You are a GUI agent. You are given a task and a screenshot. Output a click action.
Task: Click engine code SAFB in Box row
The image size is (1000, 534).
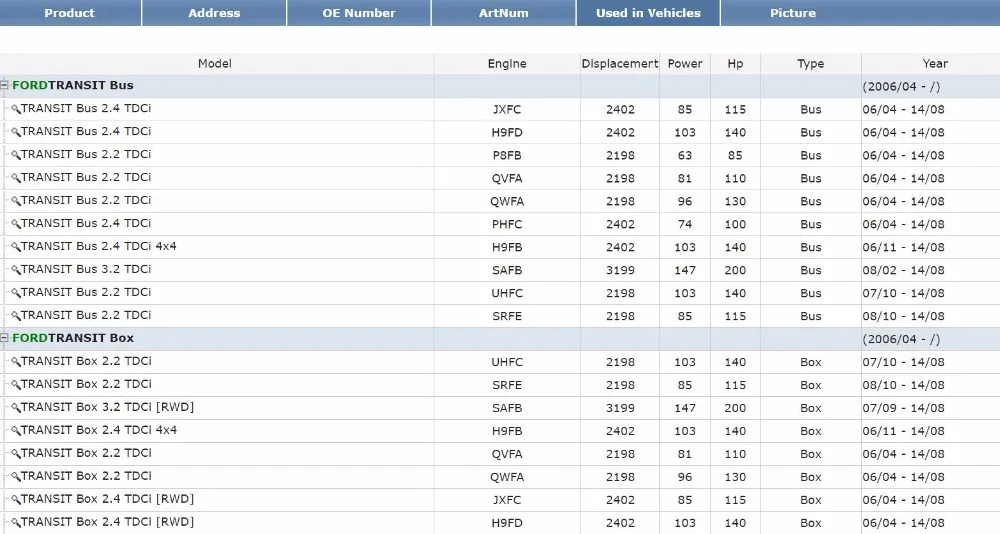pos(507,408)
